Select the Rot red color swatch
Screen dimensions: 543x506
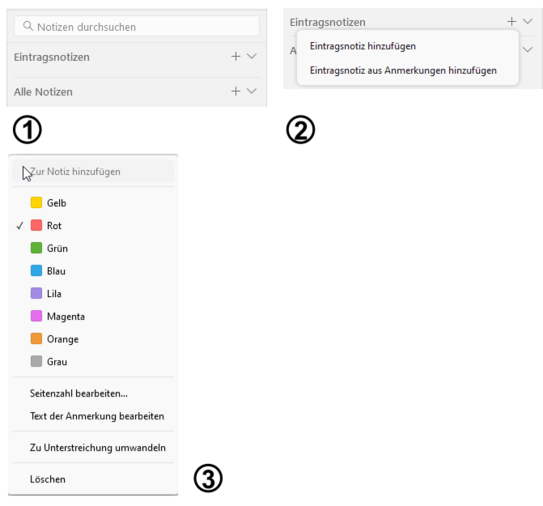click(x=36, y=225)
